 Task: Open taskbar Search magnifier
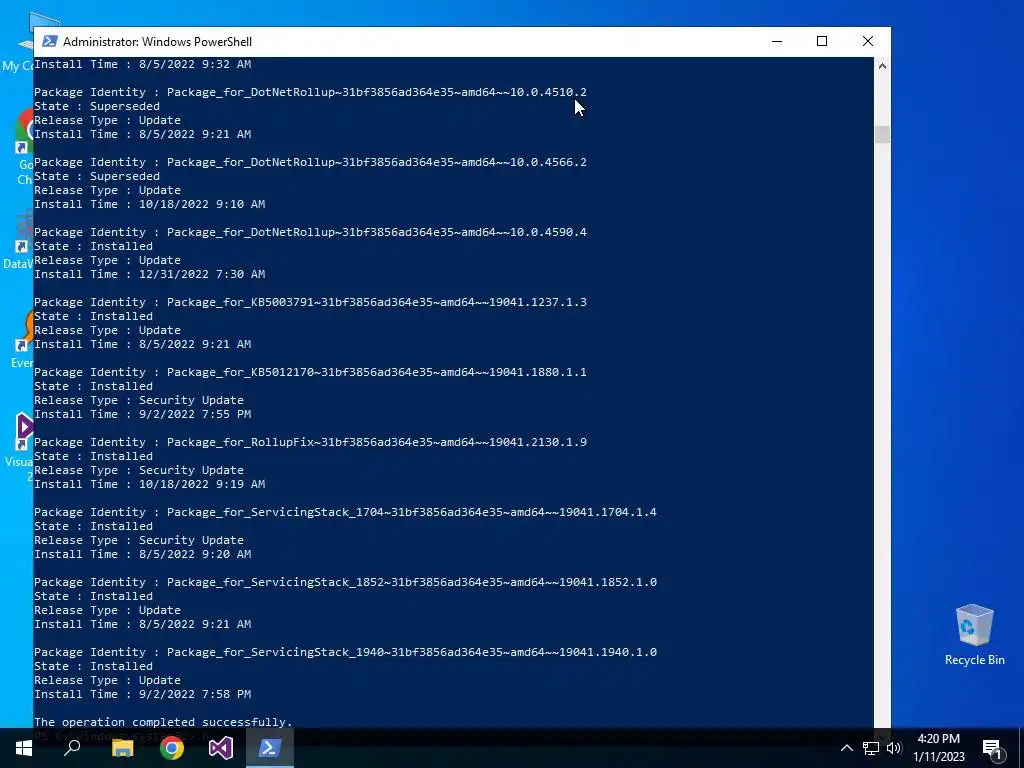[72, 748]
